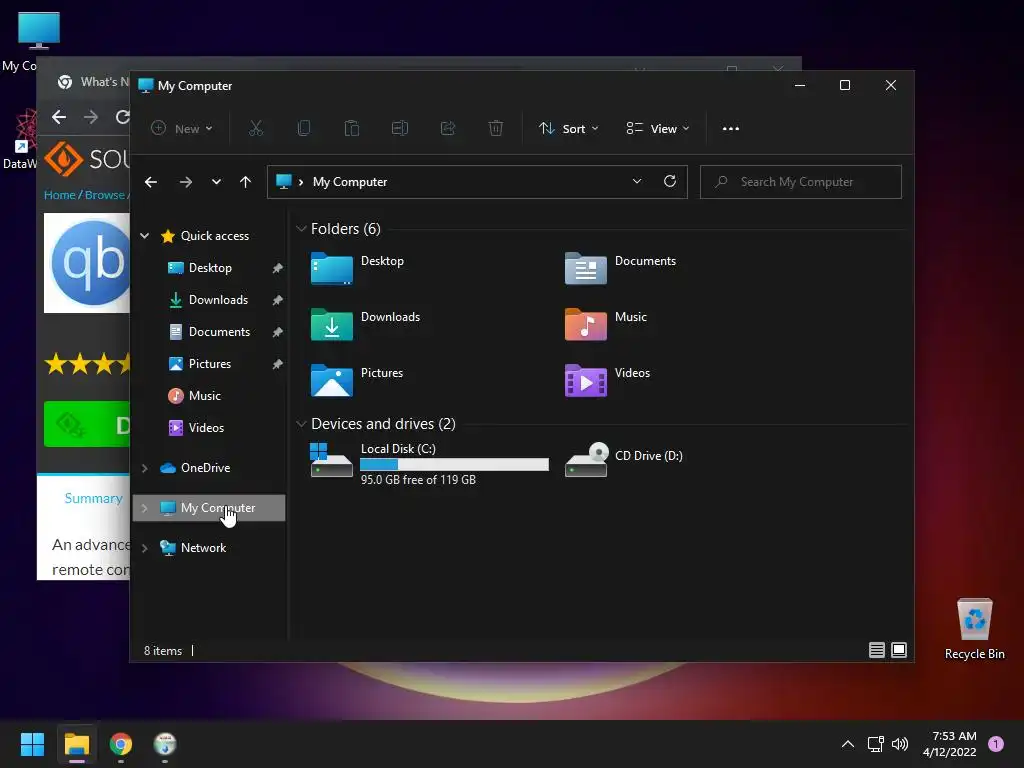Open the Desktop folder in main pane

pos(358,268)
